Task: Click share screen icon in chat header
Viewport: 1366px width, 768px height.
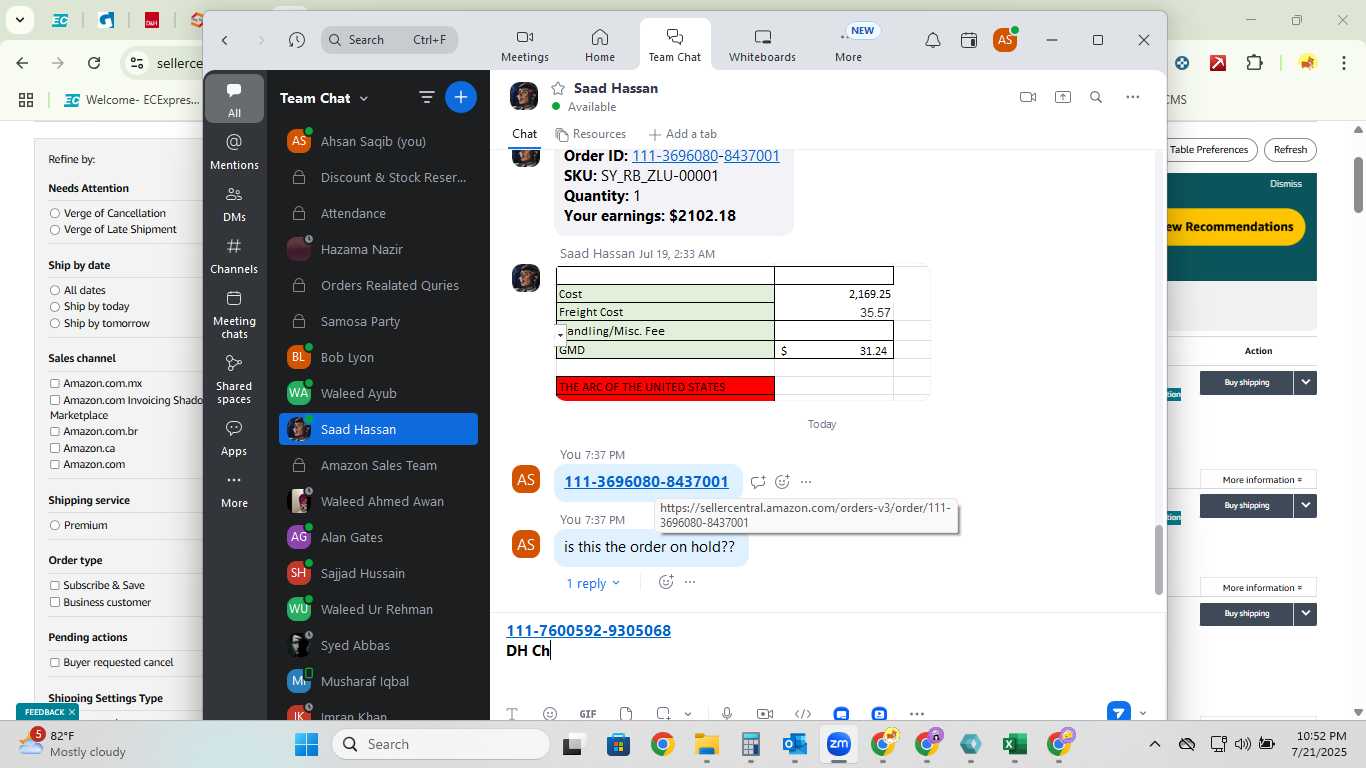Action: coord(1062,97)
